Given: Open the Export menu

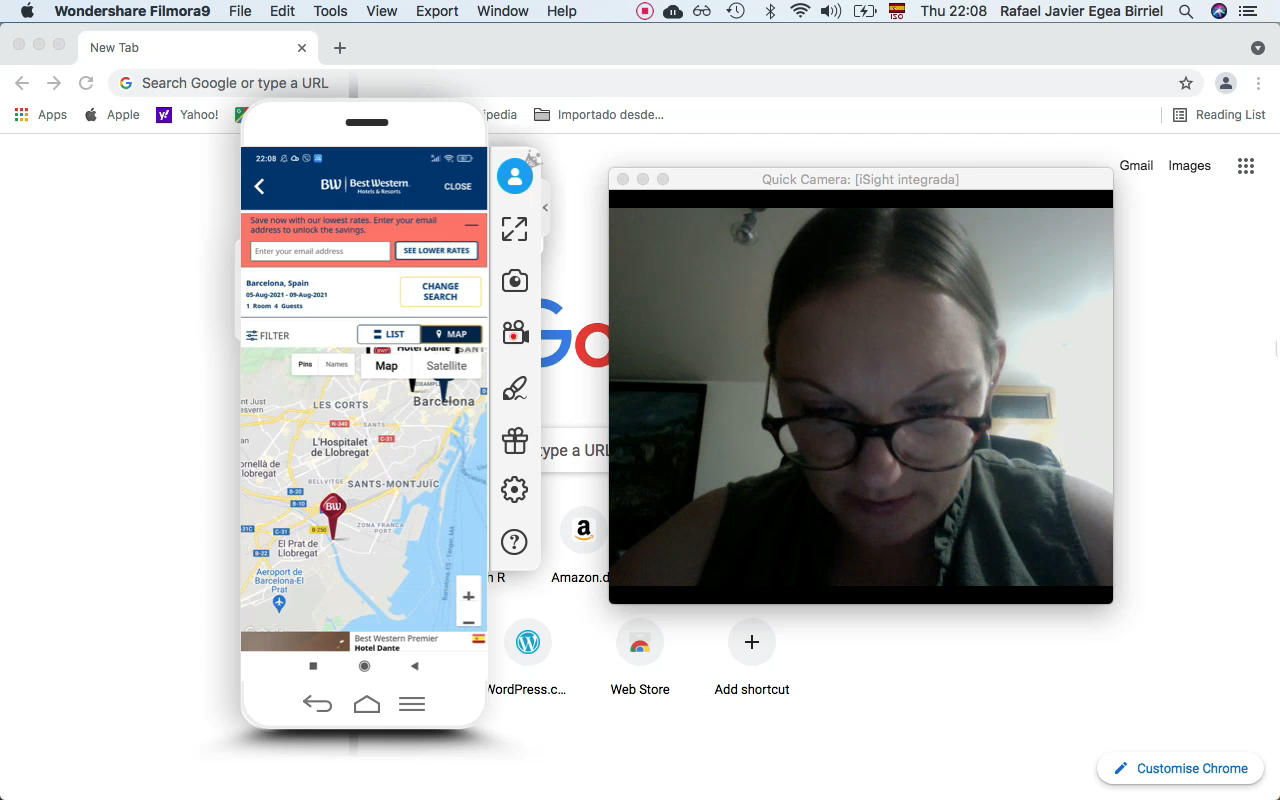Looking at the screenshot, I should 437,11.
